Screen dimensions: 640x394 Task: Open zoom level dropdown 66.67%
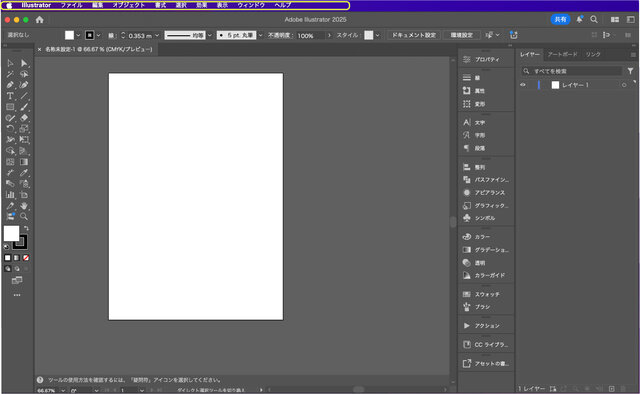(63, 391)
